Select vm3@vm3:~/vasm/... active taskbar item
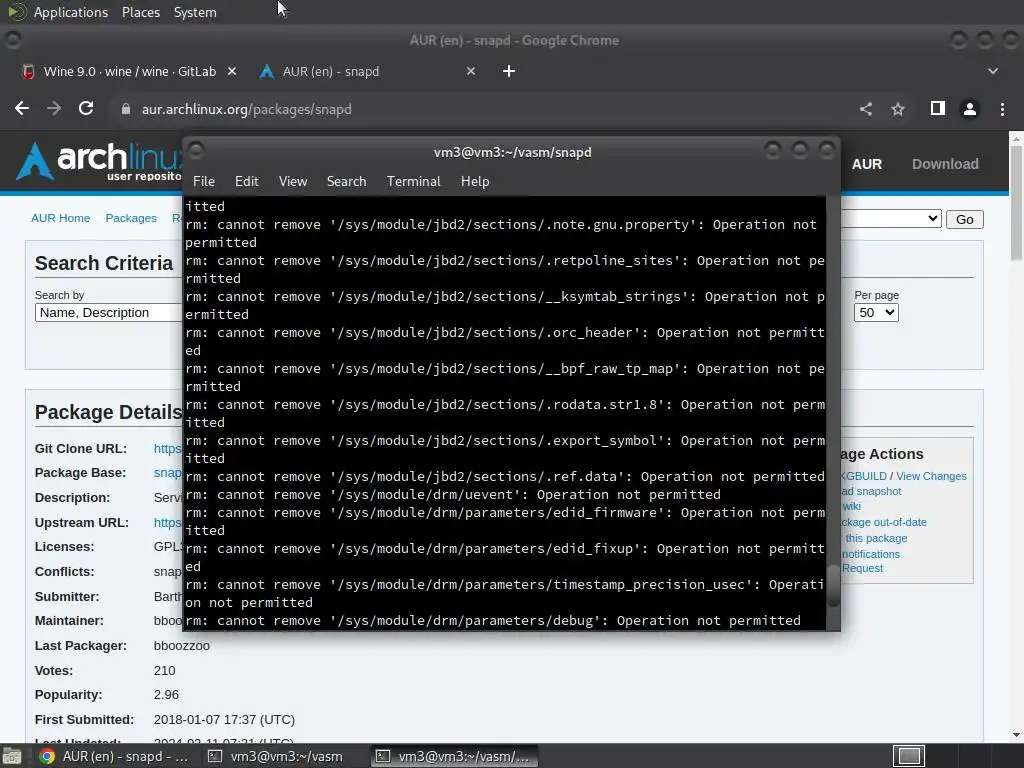Viewport: 1024px width, 768px height. pos(455,756)
